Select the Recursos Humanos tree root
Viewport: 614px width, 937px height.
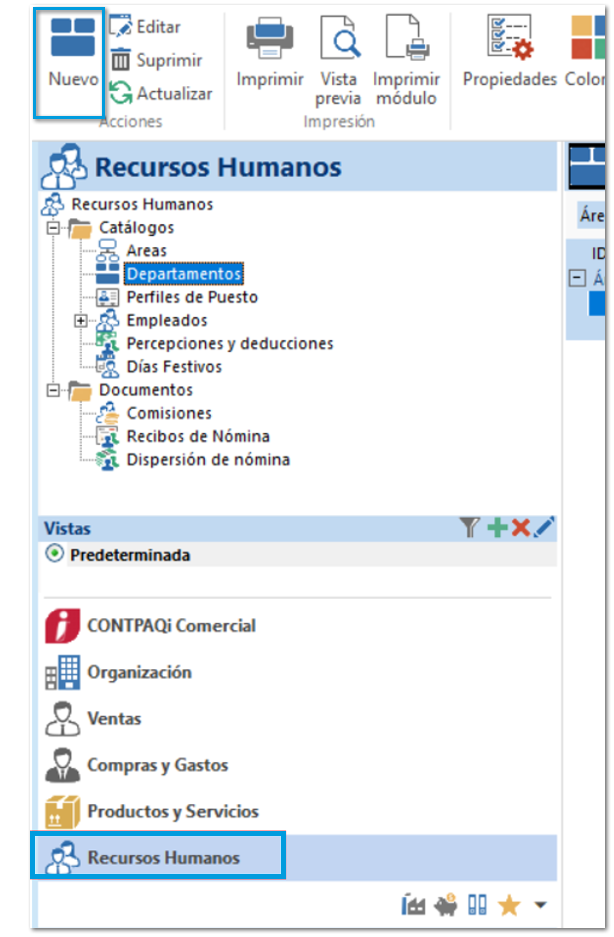[x=142, y=204]
